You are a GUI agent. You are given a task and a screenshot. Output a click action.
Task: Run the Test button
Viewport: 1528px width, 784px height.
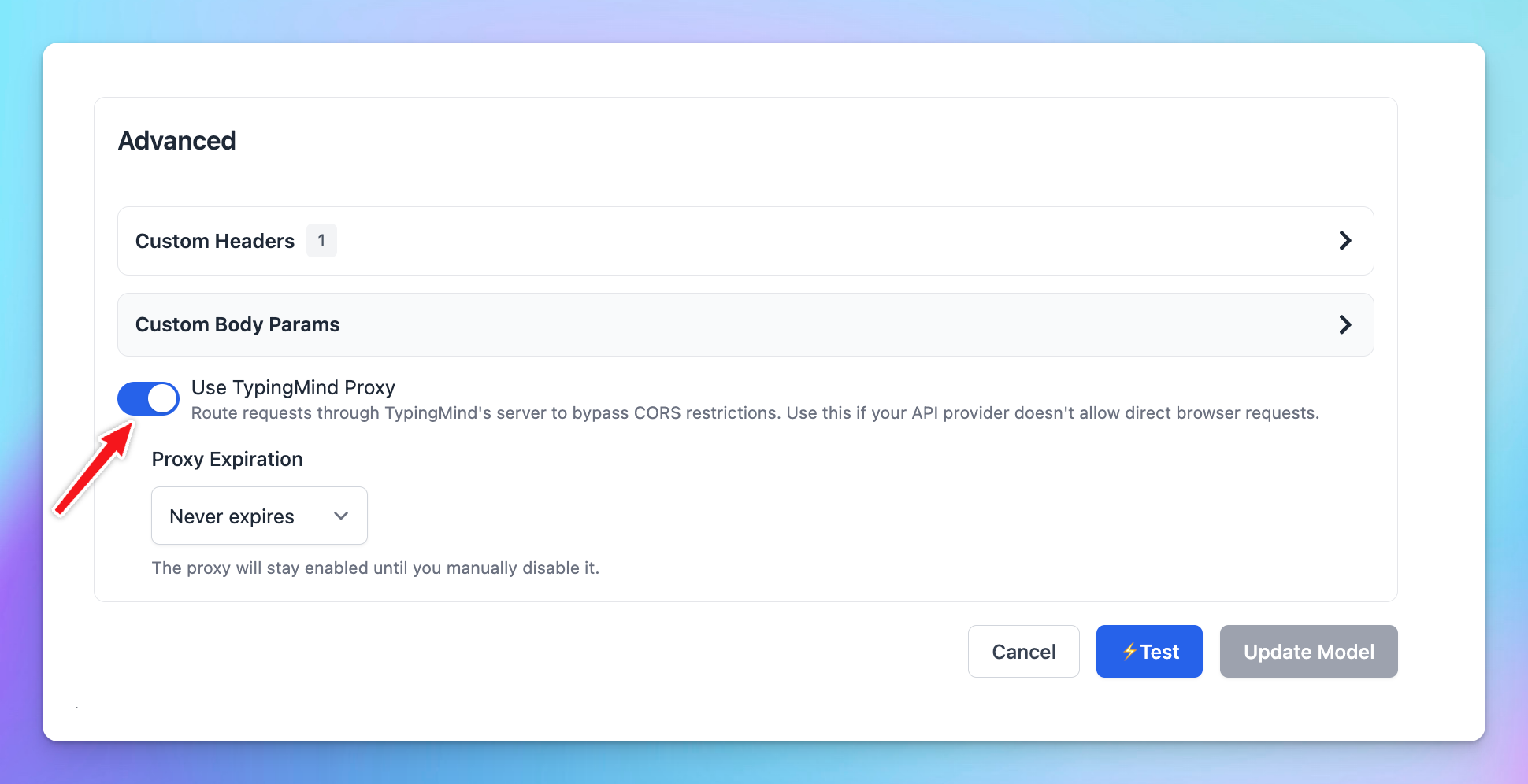[1149, 652]
